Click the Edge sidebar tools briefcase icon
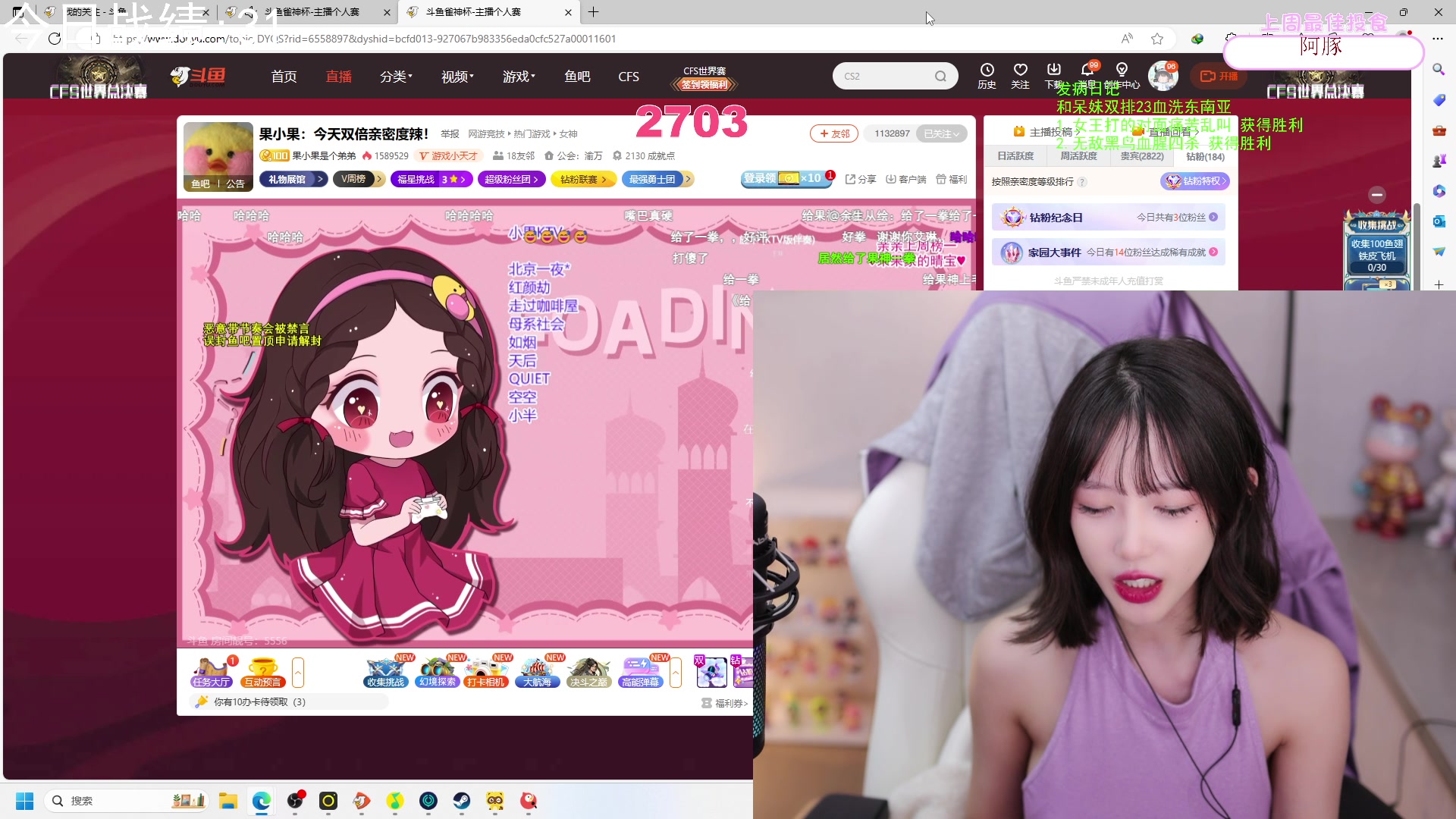The image size is (1456, 819). tap(1439, 130)
